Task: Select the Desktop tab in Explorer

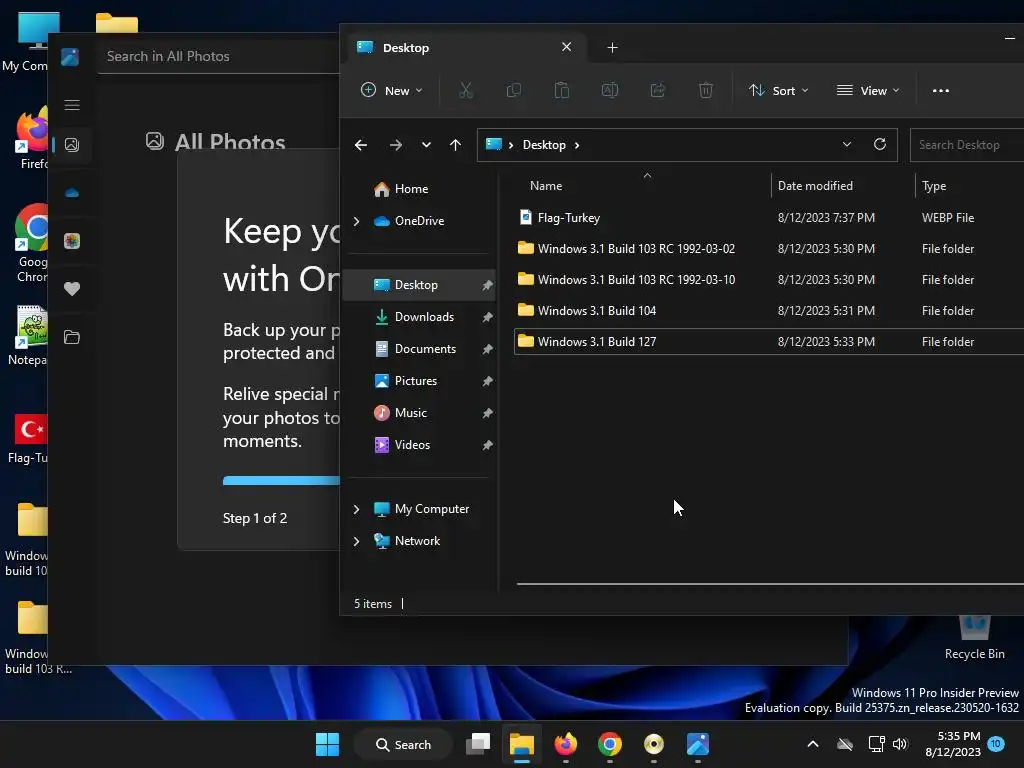Action: tap(467, 48)
